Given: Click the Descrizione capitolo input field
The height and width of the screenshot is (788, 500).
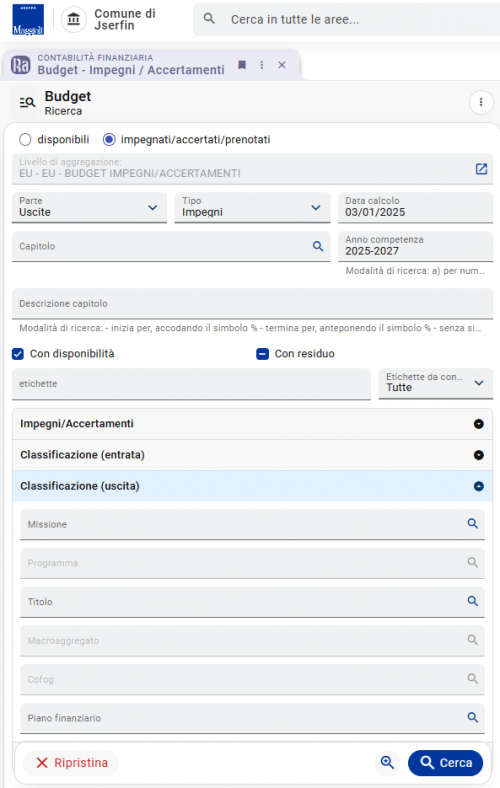Looking at the screenshot, I should (x=252, y=304).
